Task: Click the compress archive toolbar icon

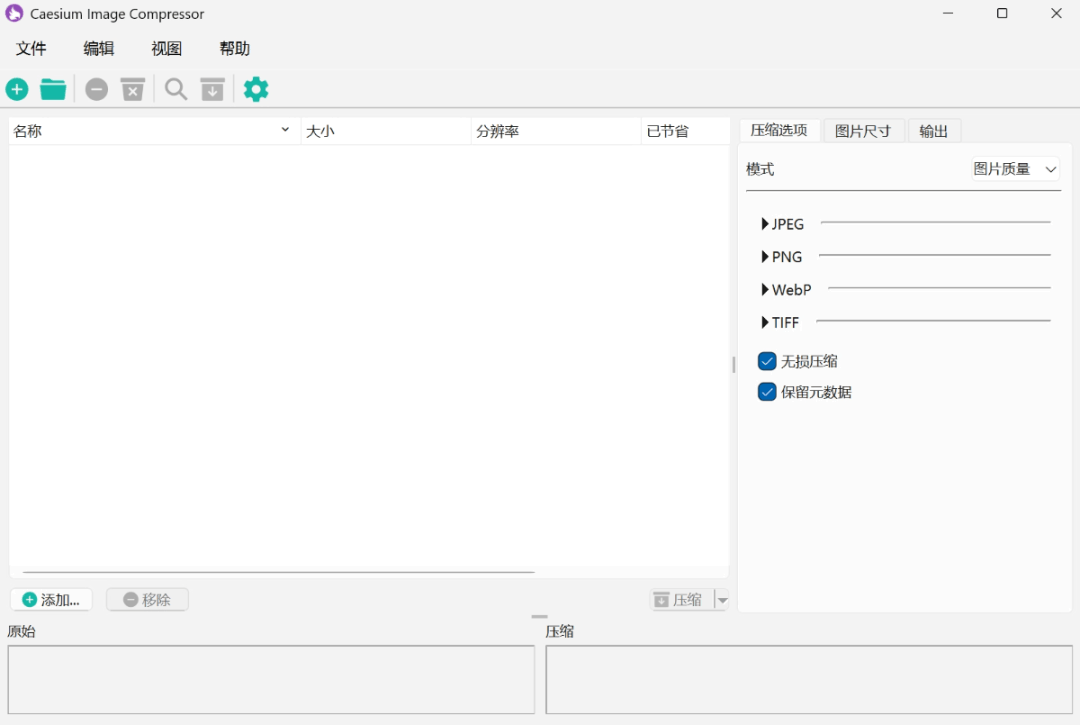Action: coord(212,90)
